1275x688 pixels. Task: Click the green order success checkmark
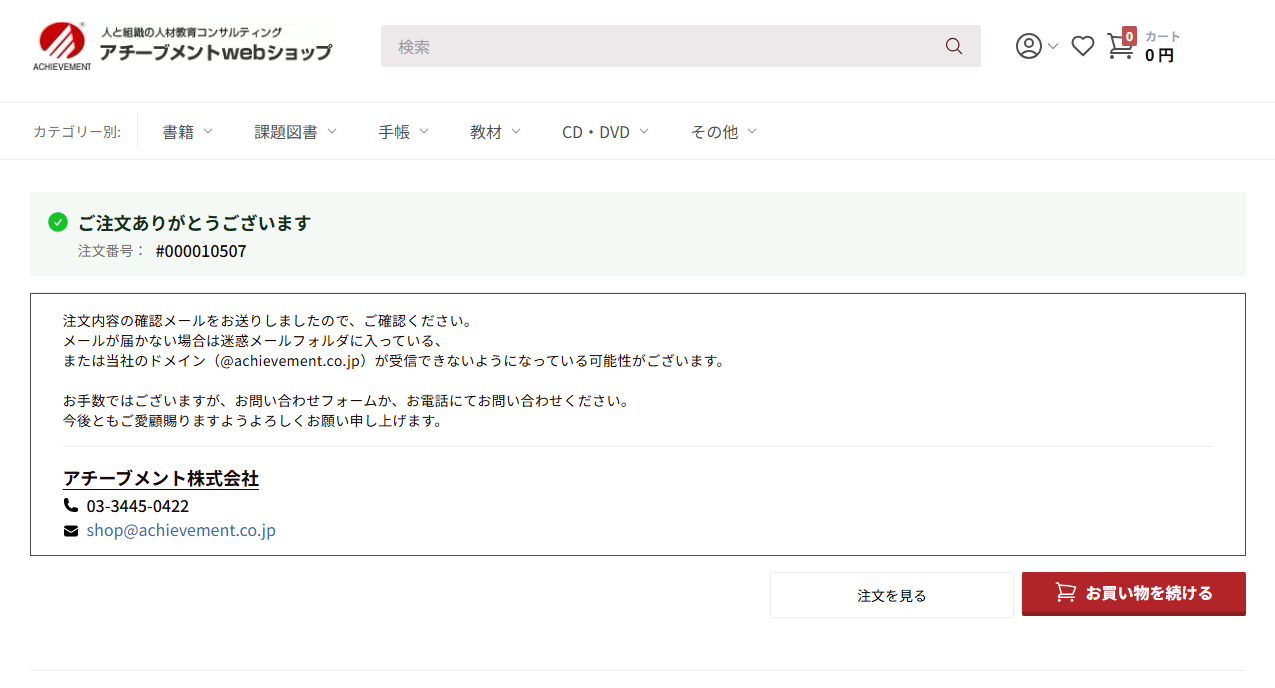pos(58,222)
